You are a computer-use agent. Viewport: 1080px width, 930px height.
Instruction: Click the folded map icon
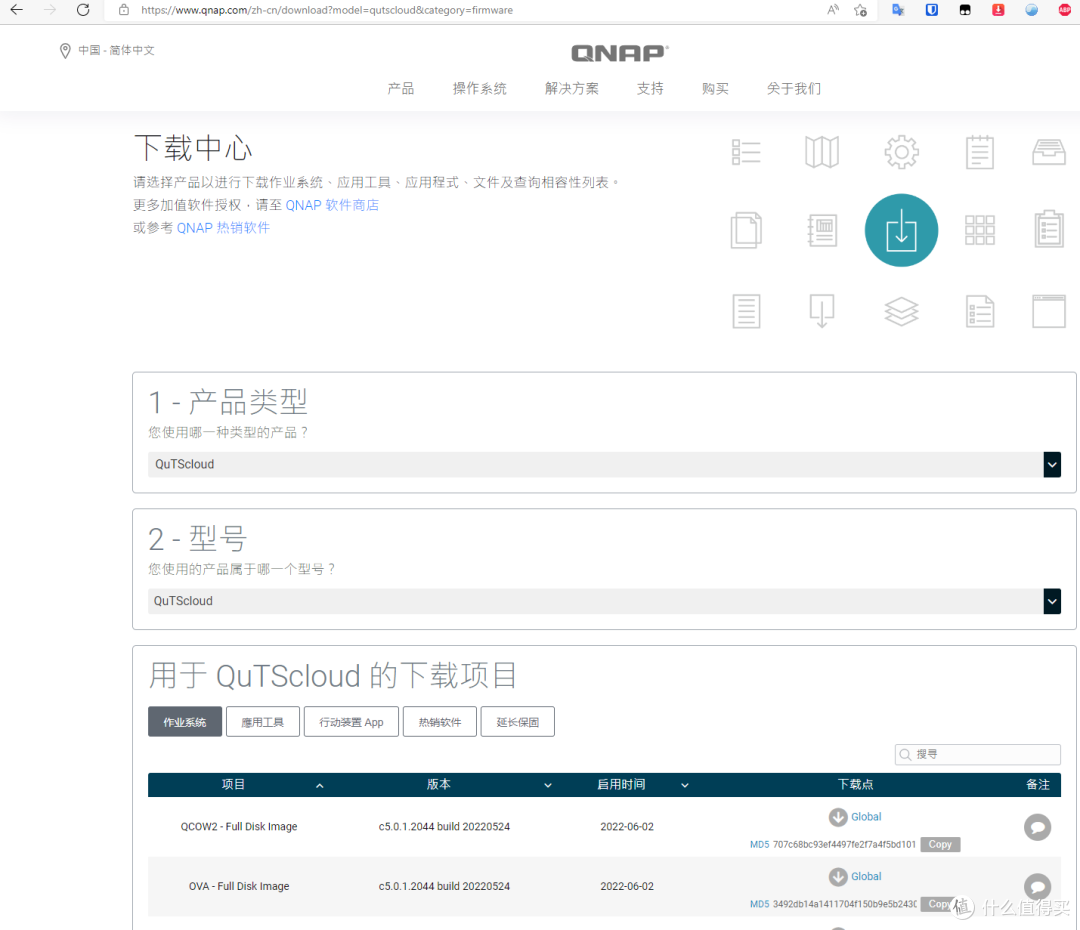click(x=821, y=152)
